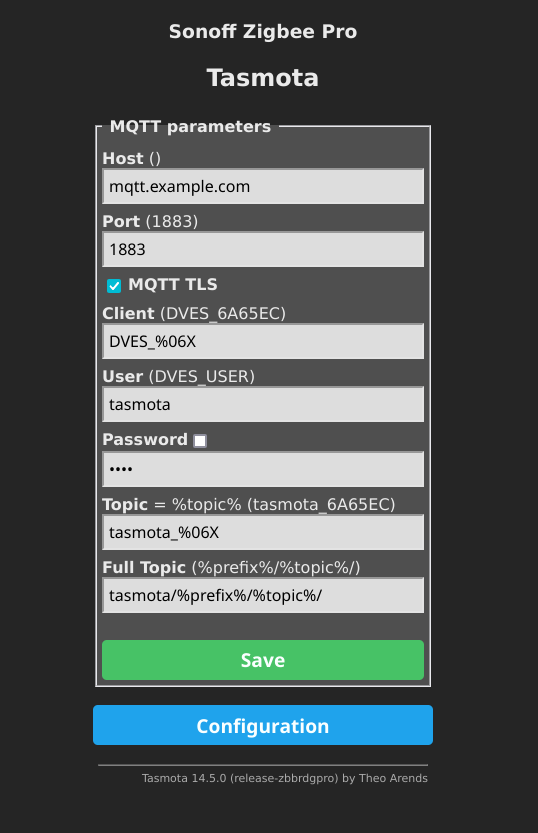Click the MQTT TLS label text
The width and height of the screenshot is (538, 833).
tap(173, 285)
